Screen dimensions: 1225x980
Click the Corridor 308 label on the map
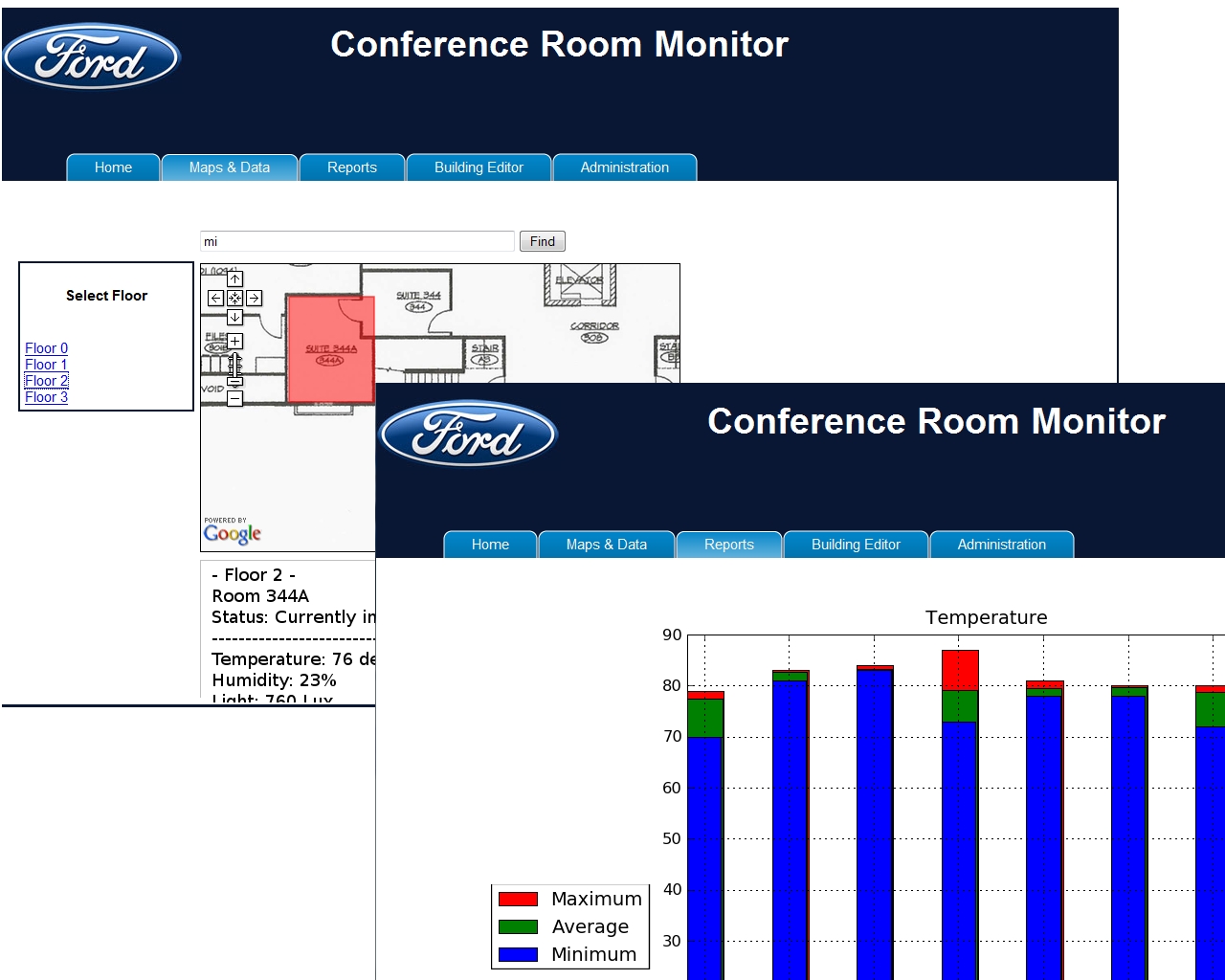click(x=594, y=331)
